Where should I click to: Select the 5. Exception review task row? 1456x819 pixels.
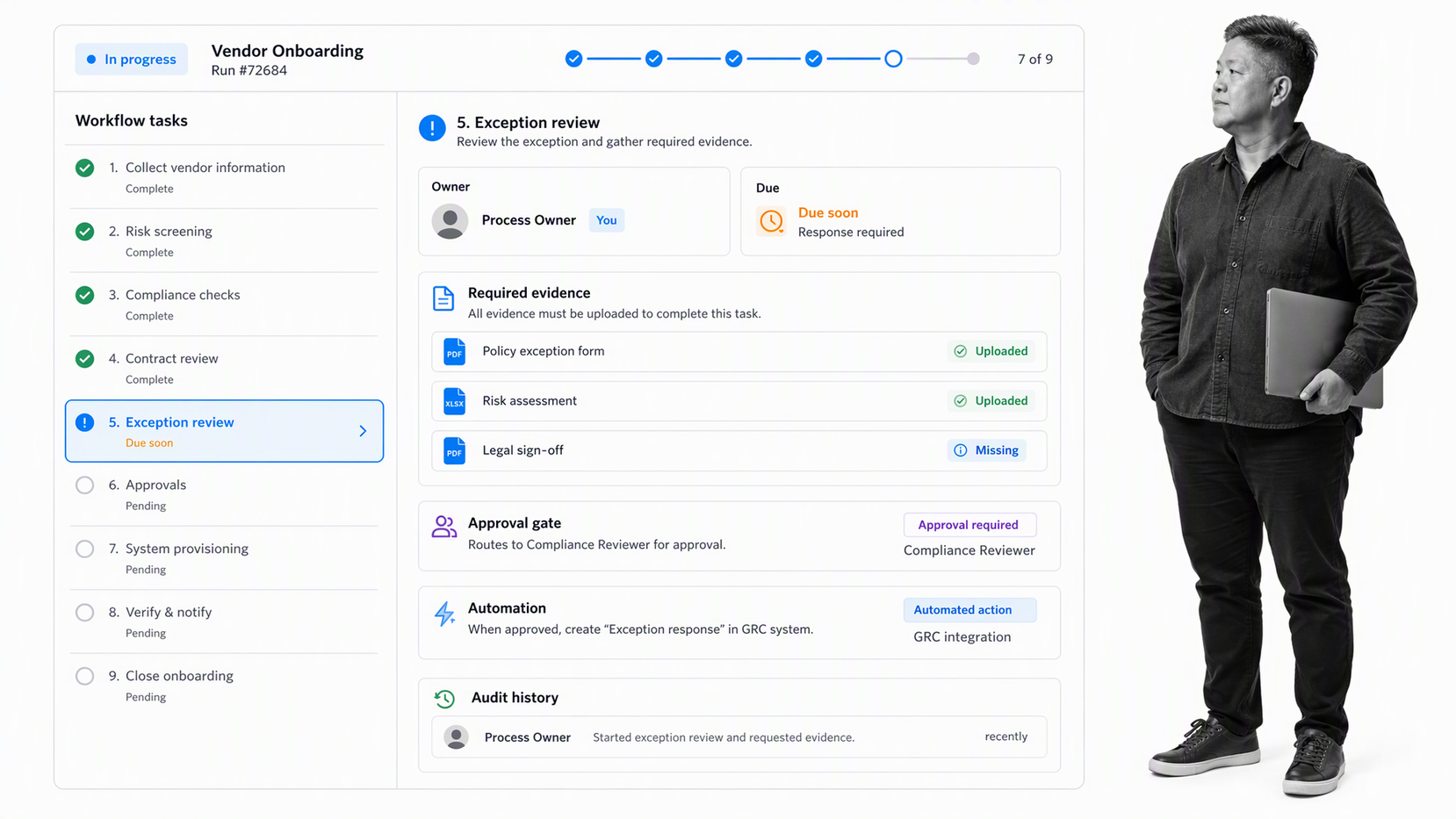[224, 431]
